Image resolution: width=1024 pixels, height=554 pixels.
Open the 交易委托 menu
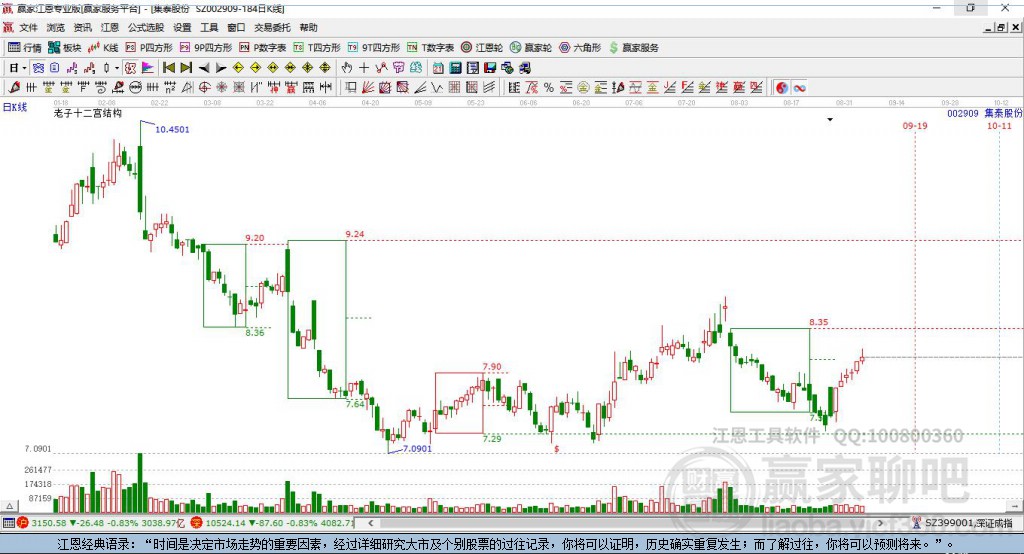coord(272,27)
